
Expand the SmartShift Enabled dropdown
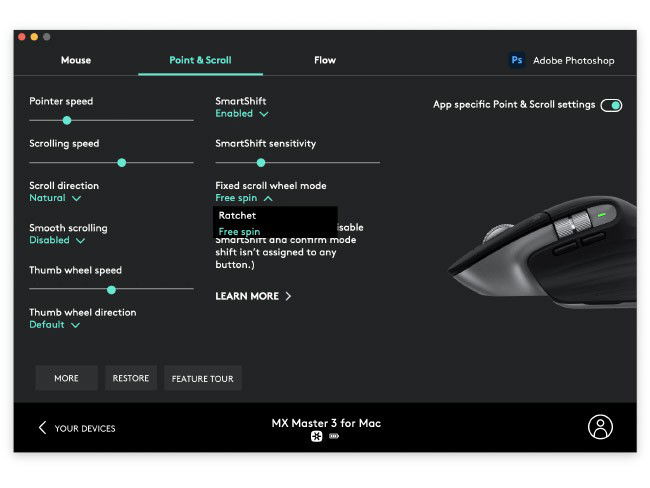[x=242, y=114]
